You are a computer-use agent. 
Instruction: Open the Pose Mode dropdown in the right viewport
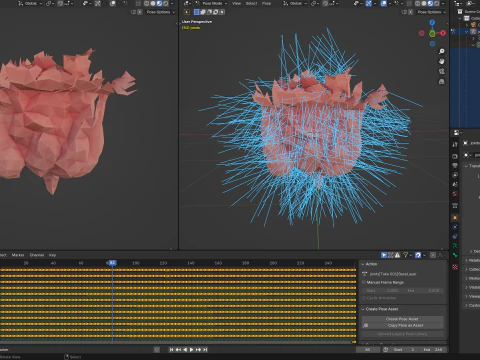pos(211,3)
